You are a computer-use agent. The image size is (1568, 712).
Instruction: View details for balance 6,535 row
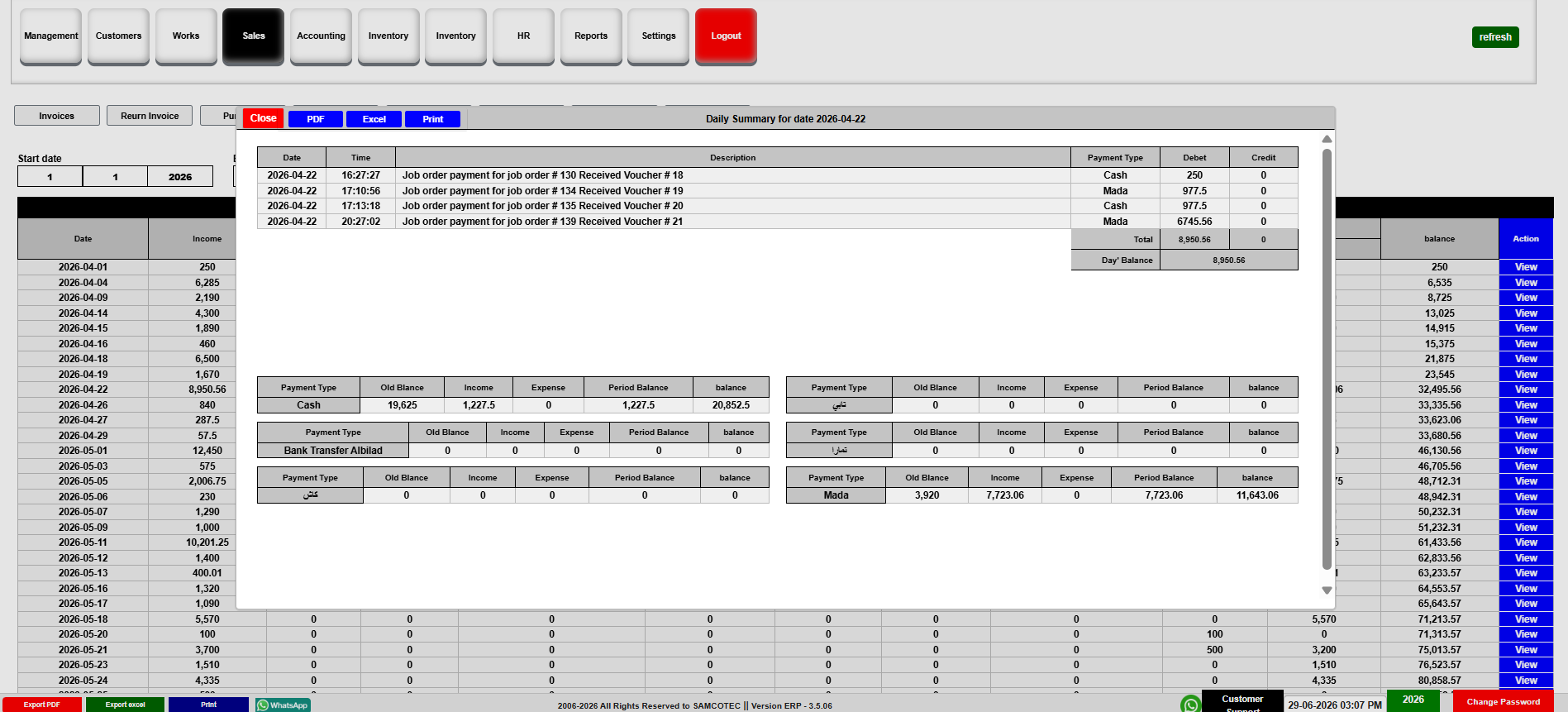[1526, 283]
